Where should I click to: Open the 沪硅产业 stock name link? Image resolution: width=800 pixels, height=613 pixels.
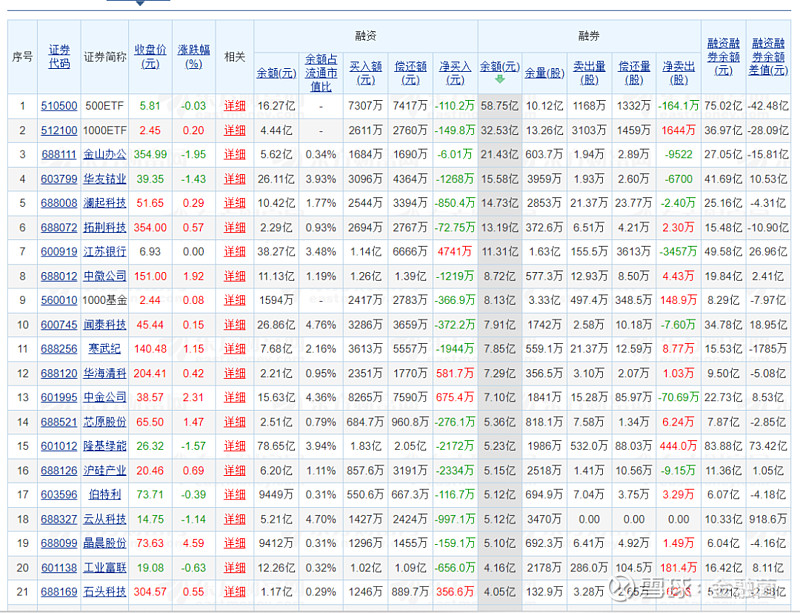[x=105, y=471]
